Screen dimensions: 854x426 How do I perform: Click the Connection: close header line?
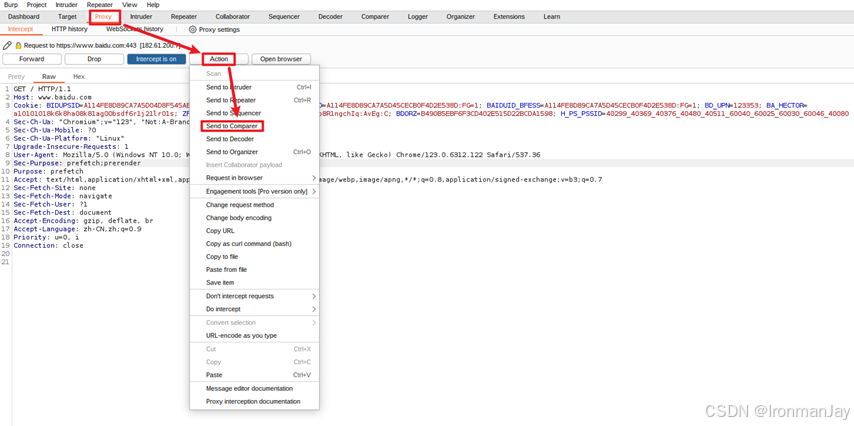click(48, 246)
